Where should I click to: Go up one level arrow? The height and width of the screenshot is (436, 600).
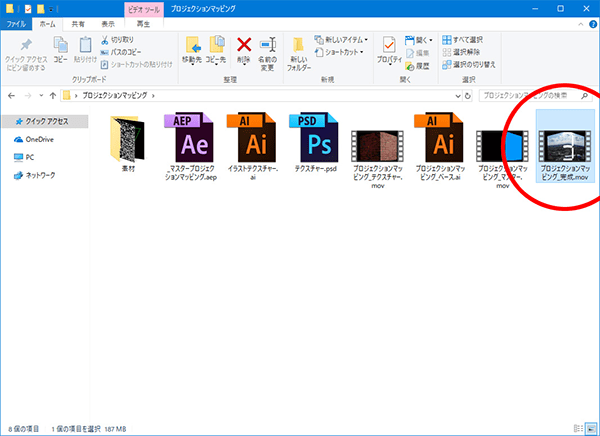point(53,96)
